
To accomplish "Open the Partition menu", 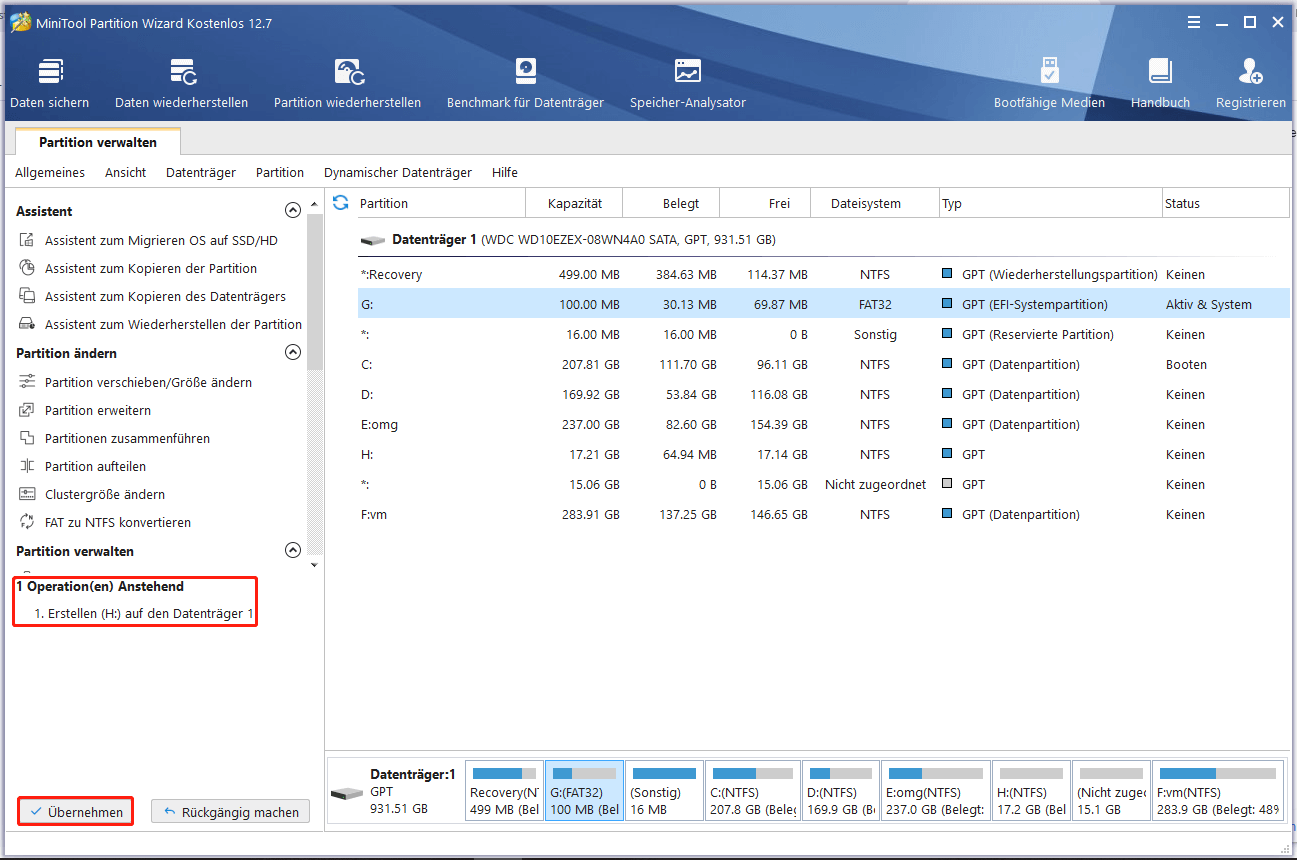I will (x=280, y=173).
